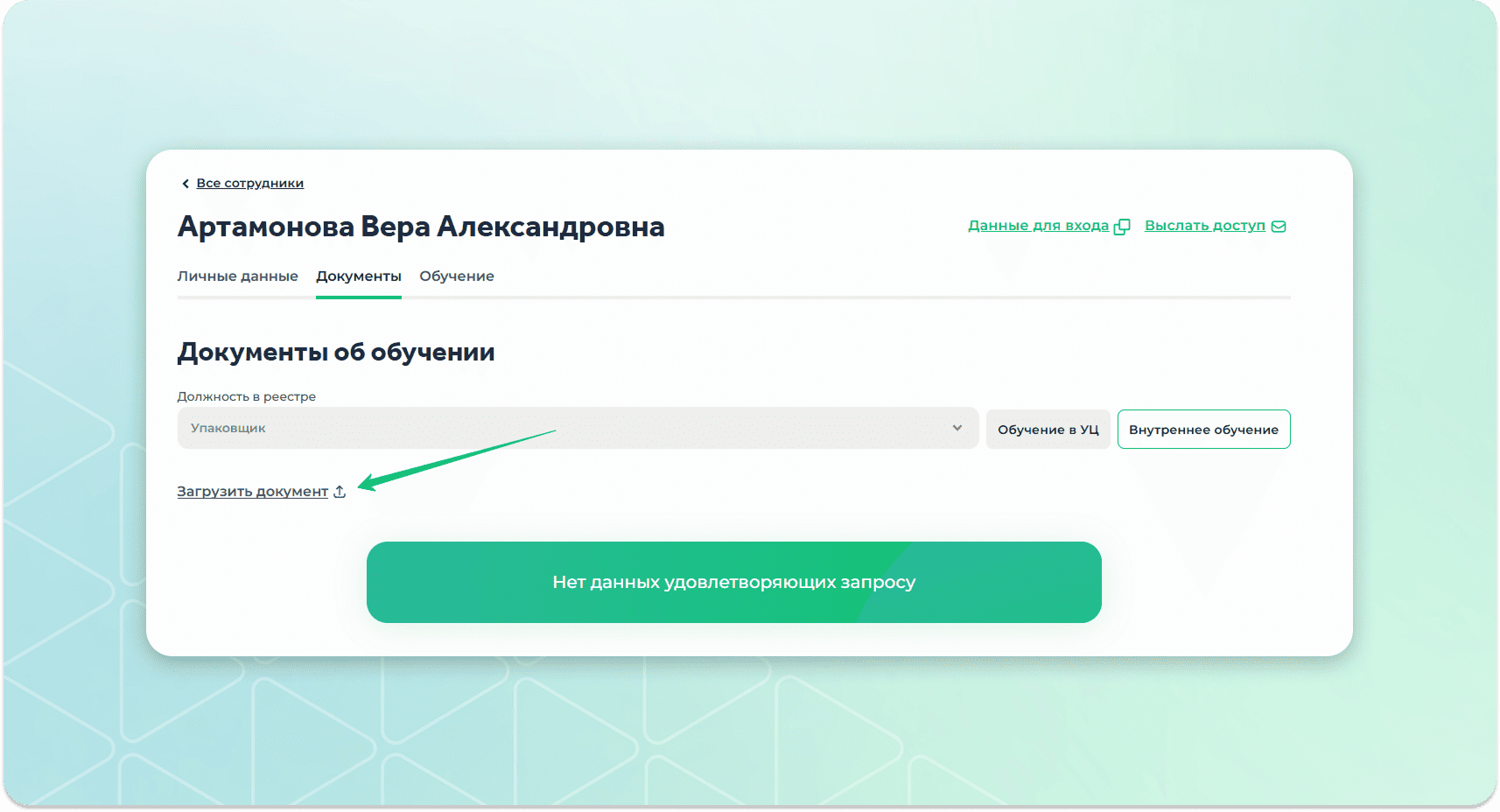Click the employee name heading Артамонова Вера Александровна
The height and width of the screenshot is (812, 1500).
point(420,227)
